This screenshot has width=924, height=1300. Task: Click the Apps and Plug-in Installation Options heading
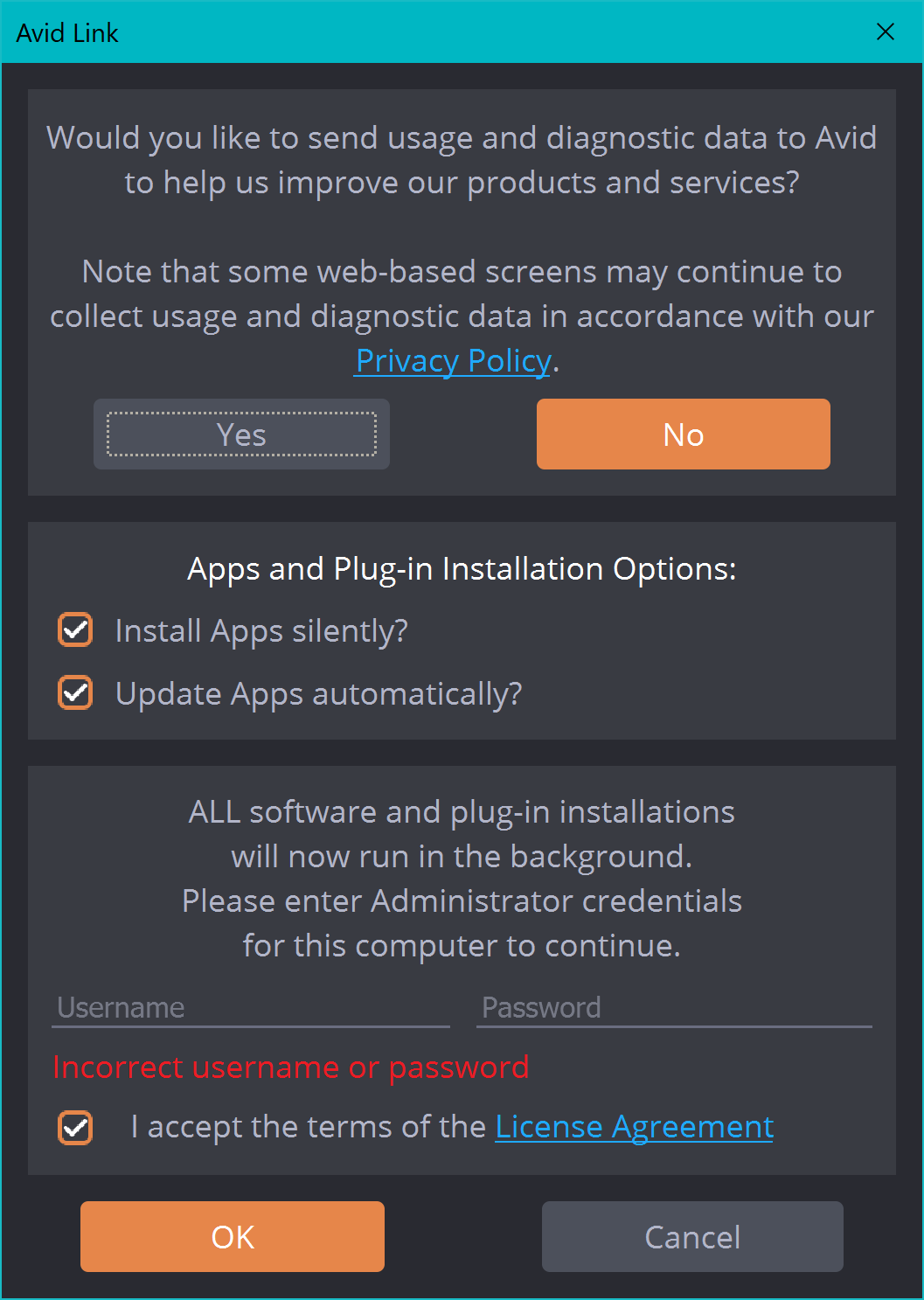pos(462,569)
